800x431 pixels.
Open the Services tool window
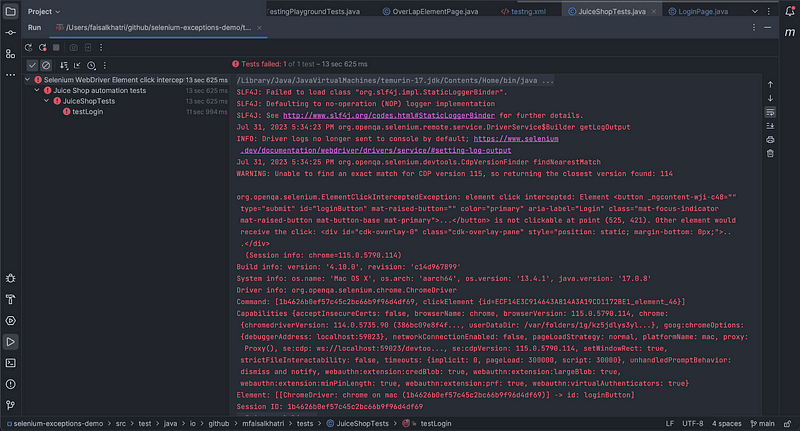[x=10, y=321]
